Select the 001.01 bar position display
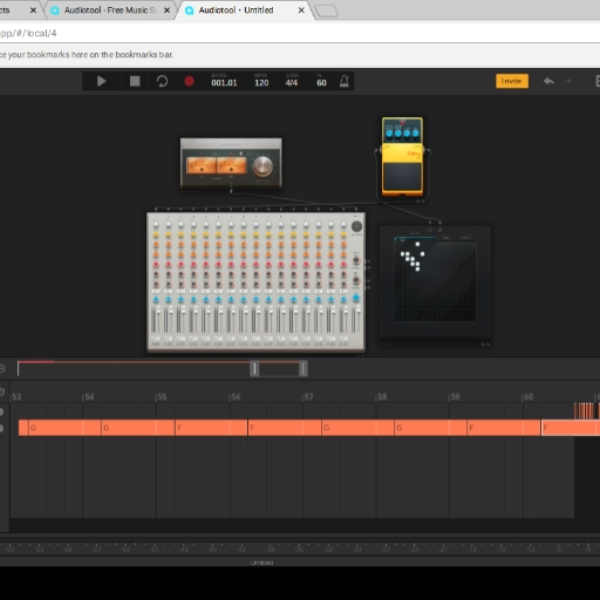The image size is (600, 600). 224,83
